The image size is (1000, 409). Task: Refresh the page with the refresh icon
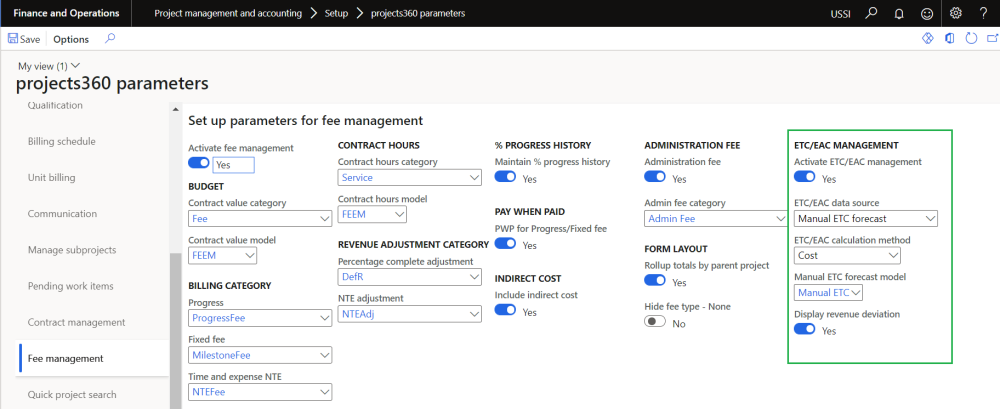[971, 39]
